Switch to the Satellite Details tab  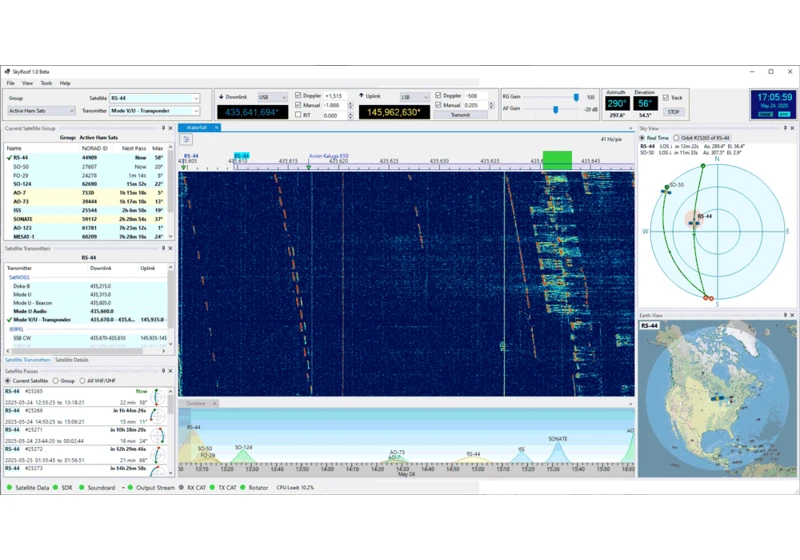(72, 360)
